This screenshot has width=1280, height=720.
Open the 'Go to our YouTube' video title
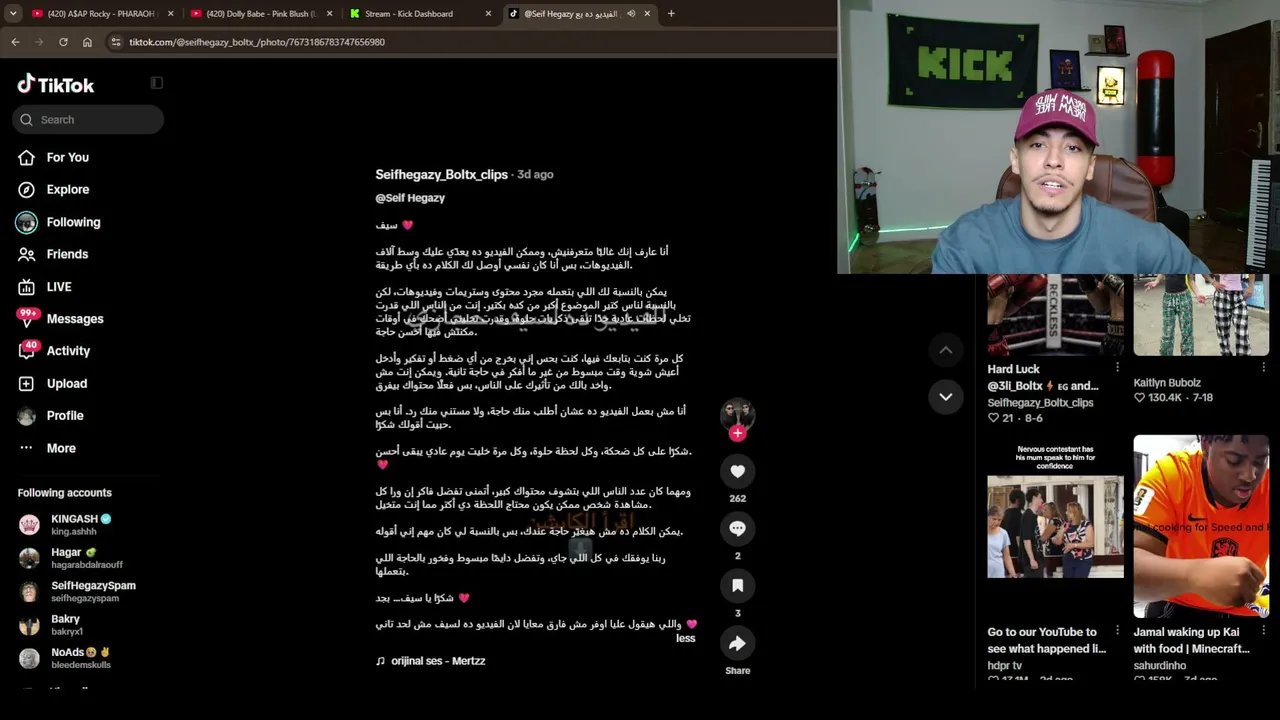1047,640
